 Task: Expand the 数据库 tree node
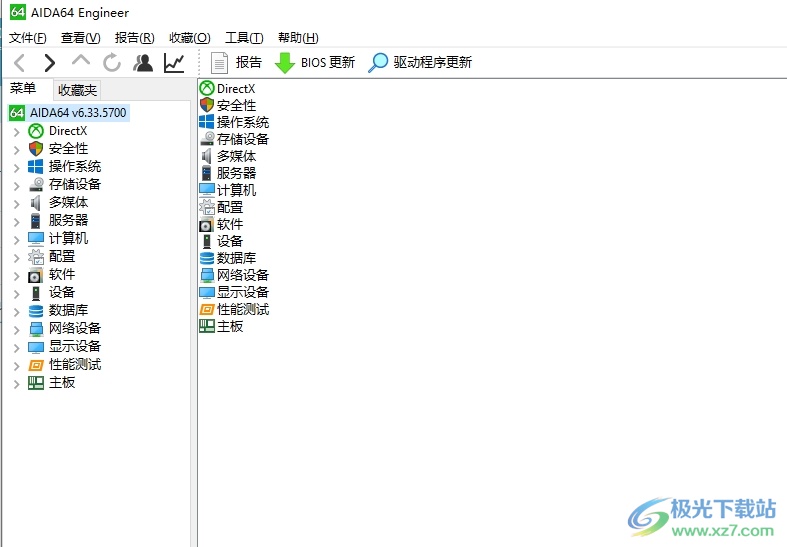[17, 312]
